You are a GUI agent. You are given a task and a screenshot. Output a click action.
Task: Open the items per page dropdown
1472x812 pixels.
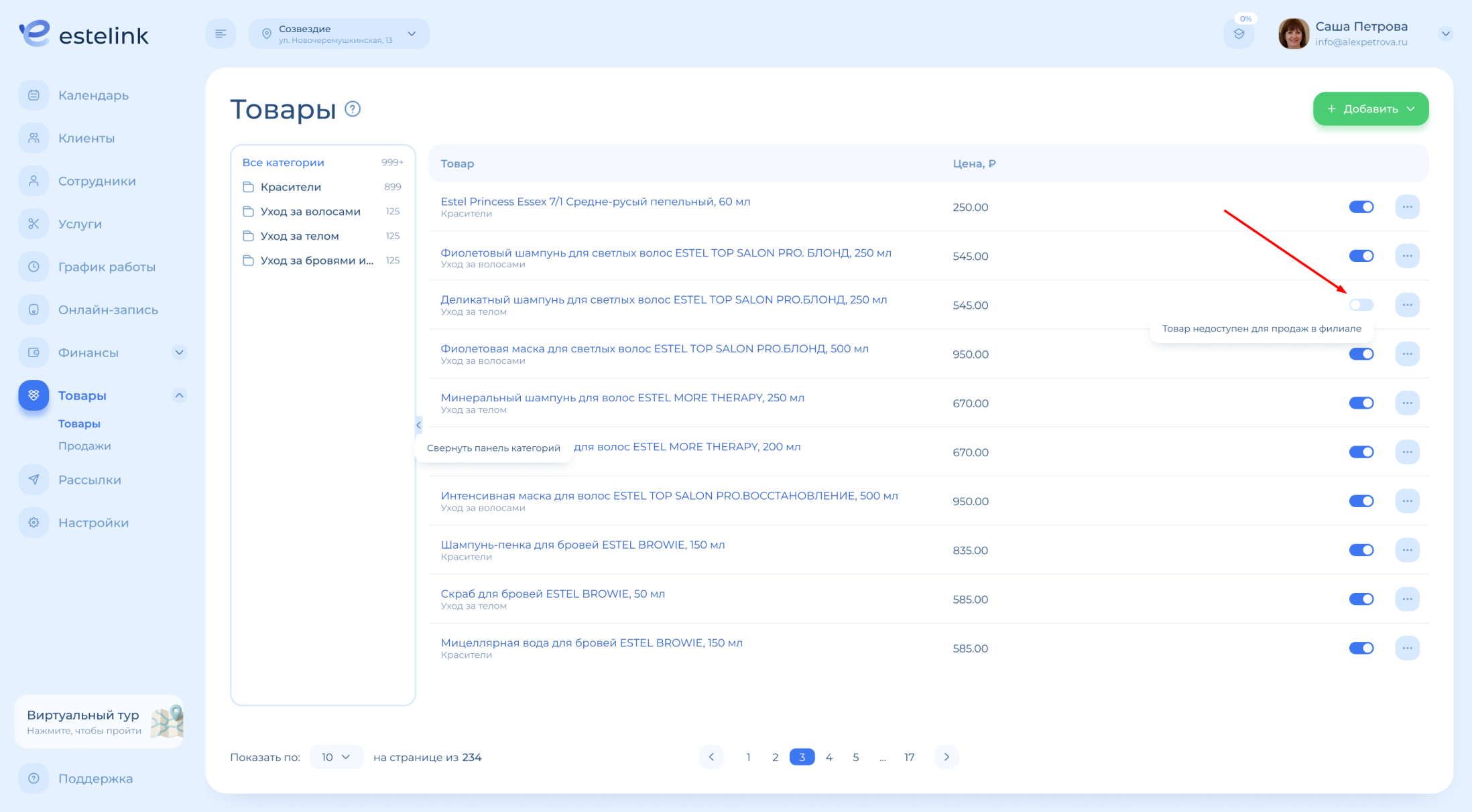336,757
